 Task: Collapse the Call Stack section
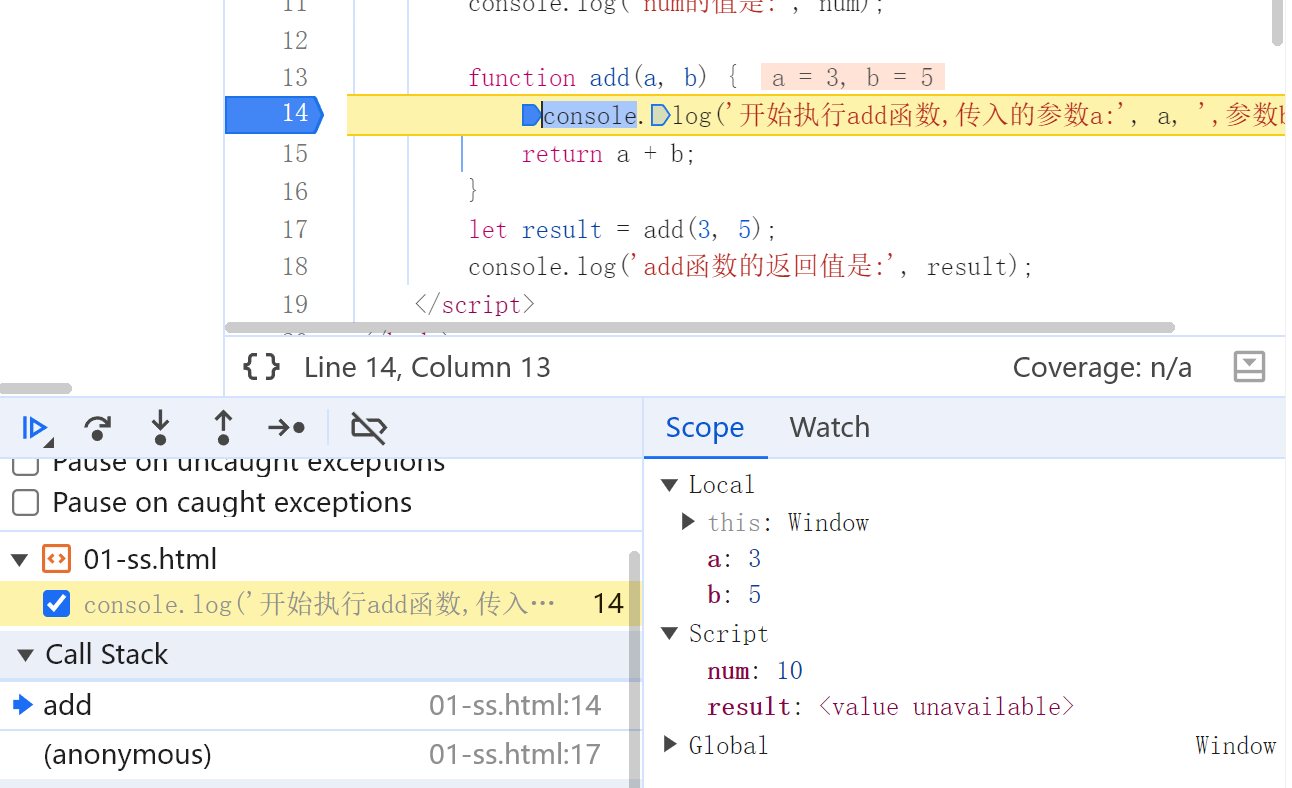pos(25,655)
